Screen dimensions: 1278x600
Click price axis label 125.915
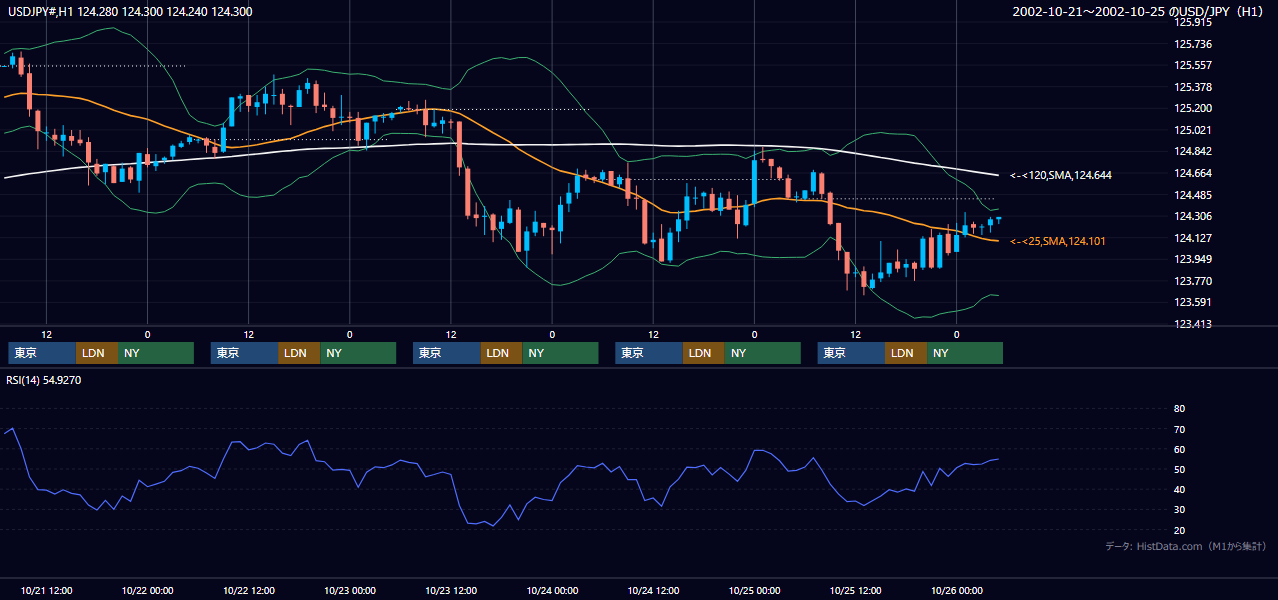click(1193, 22)
